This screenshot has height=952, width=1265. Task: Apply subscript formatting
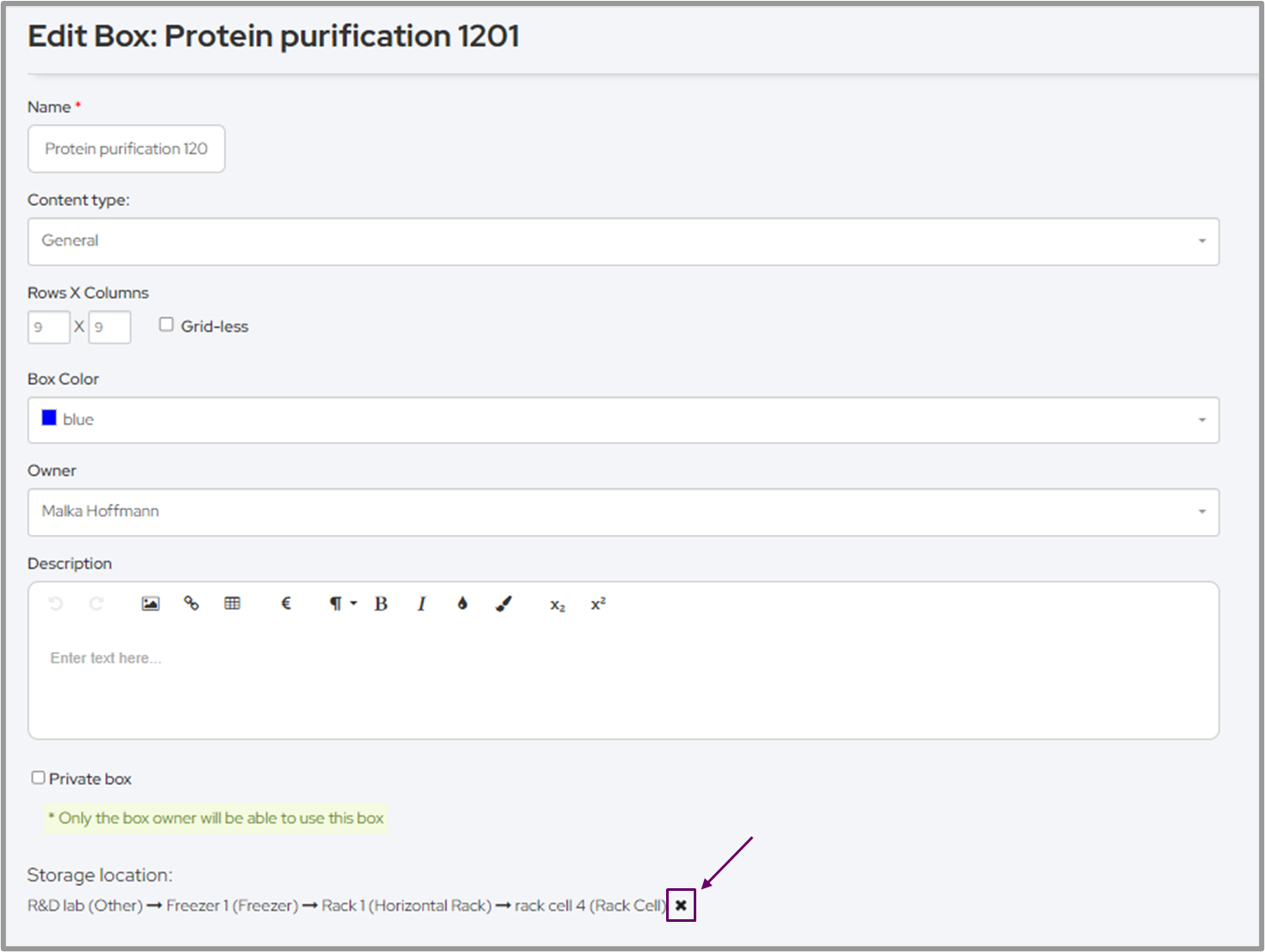click(558, 606)
